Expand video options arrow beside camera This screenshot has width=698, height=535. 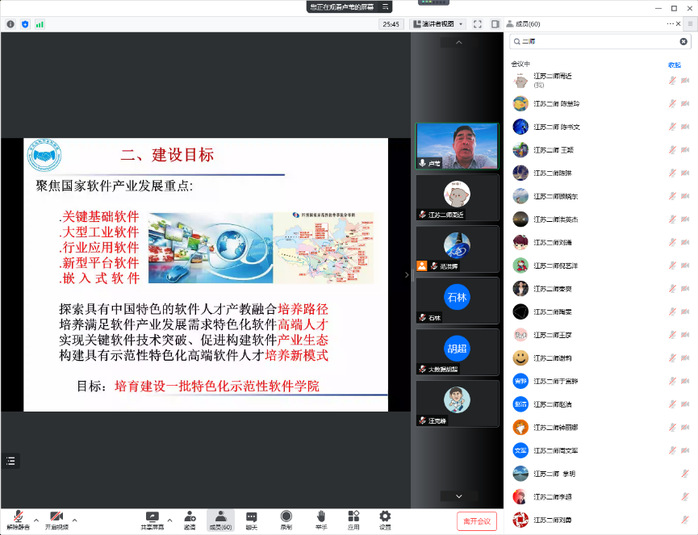(75, 520)
